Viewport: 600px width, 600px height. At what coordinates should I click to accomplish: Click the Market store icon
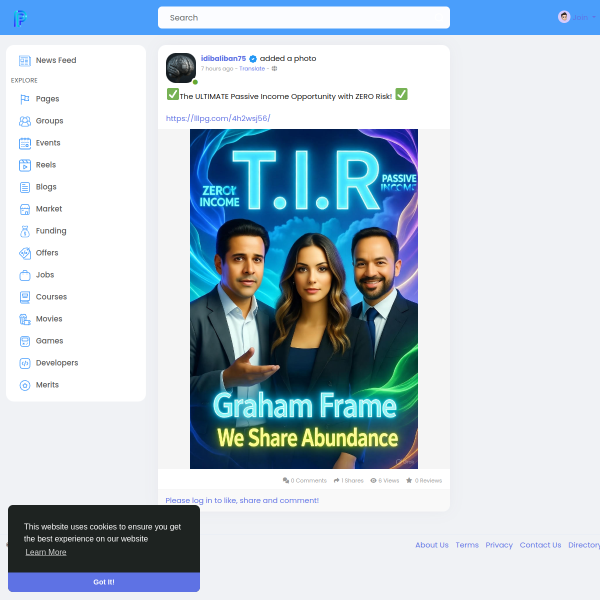[25, 209]
